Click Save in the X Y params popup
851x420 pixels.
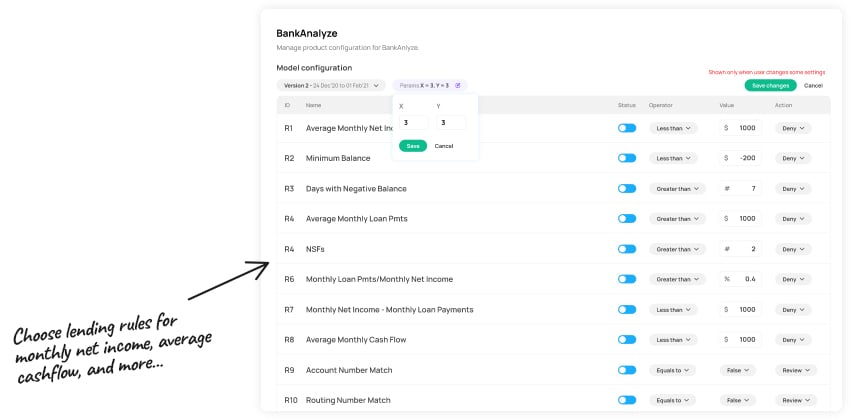coord(413,146)
